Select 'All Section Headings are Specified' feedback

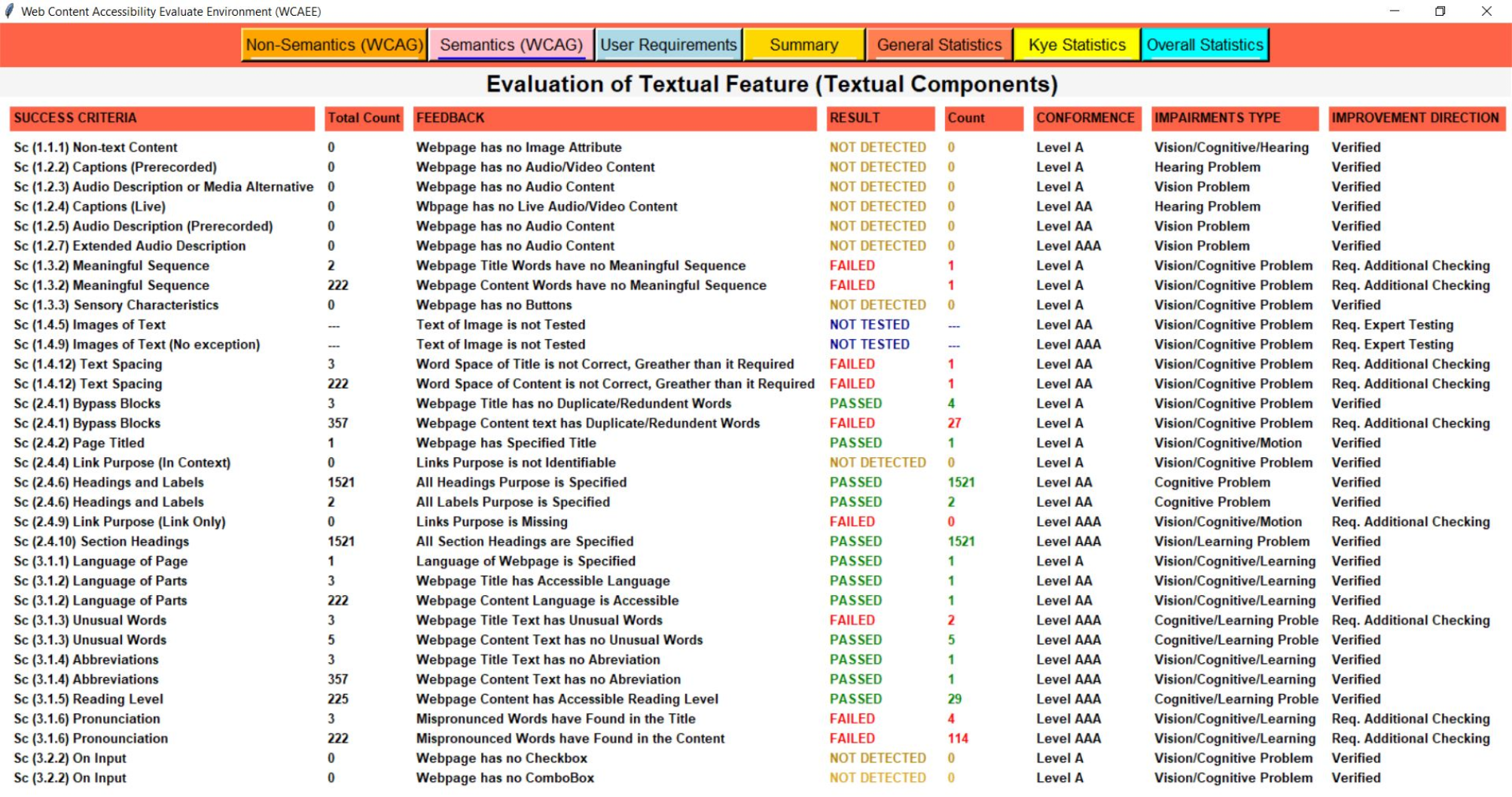click(x=525, y=541)
